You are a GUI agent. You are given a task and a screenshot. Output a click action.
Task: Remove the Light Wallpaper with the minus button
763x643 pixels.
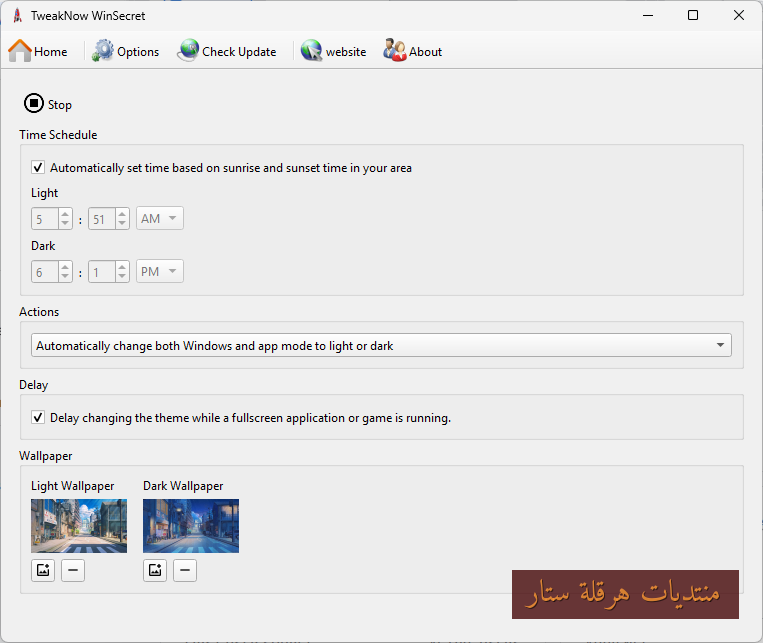click(x=73, y=570)
